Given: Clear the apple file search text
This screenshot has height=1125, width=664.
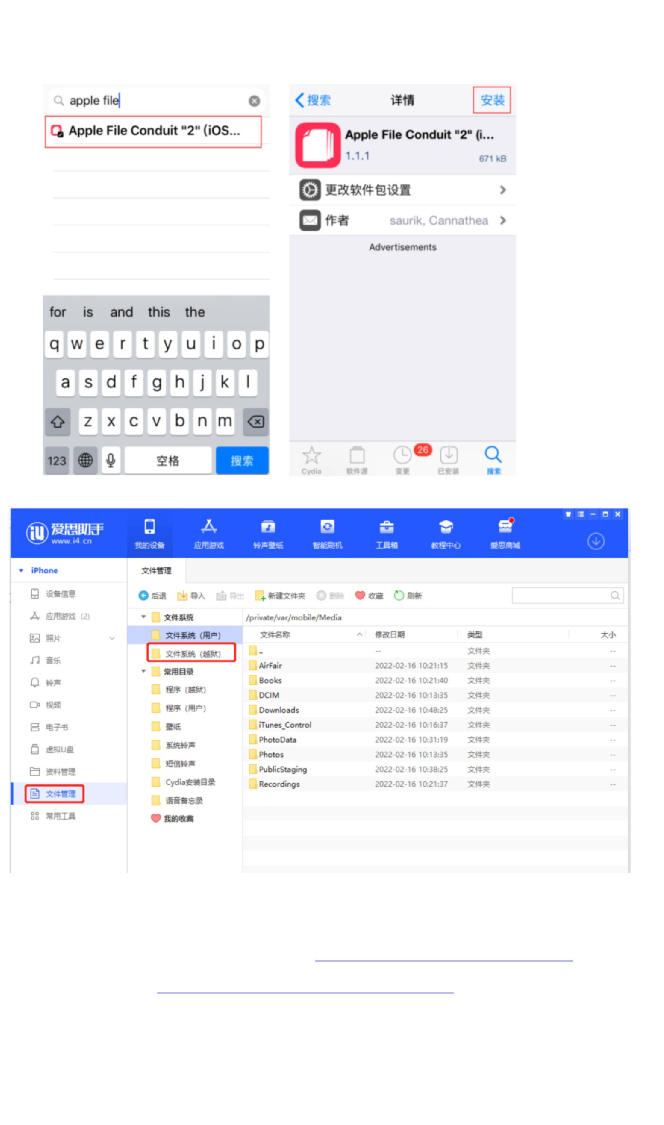Looking at the screenshot, I should coord(254,101).
